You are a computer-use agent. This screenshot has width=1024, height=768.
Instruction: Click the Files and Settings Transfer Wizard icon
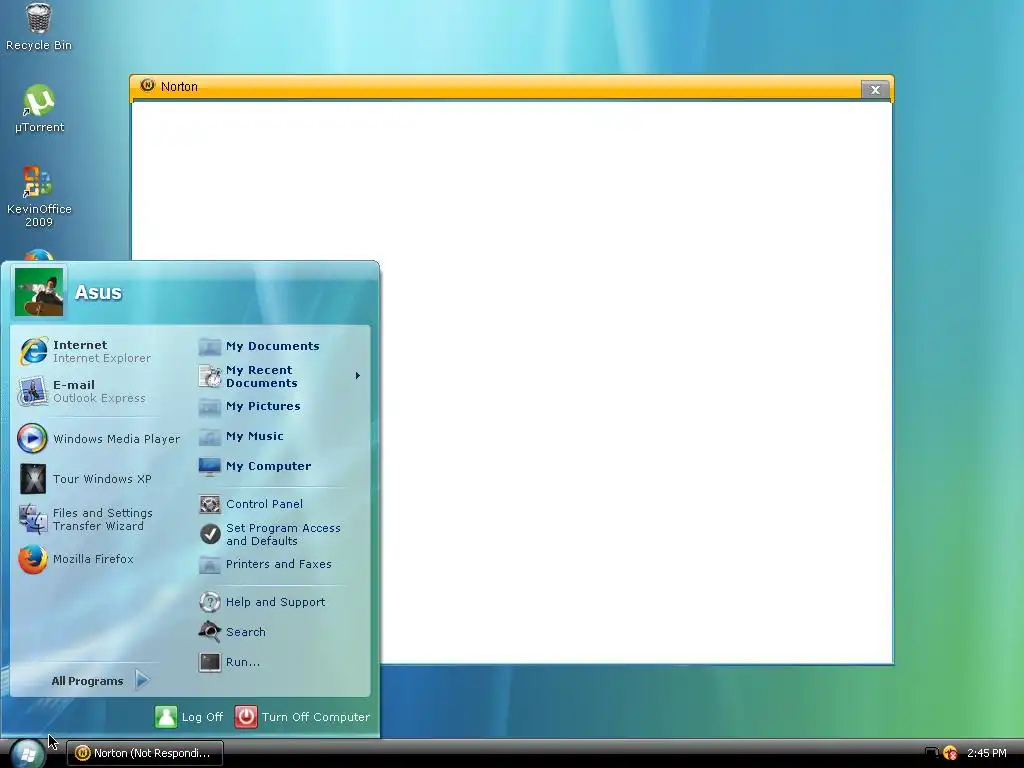click(33, 519)
